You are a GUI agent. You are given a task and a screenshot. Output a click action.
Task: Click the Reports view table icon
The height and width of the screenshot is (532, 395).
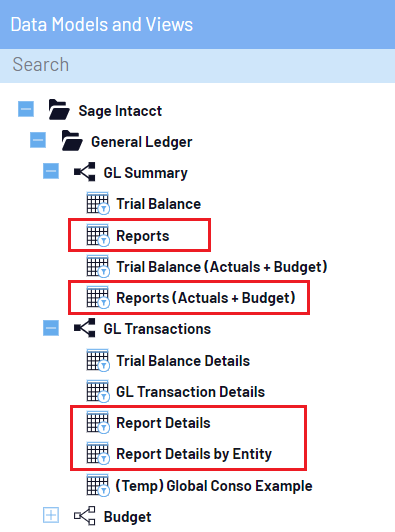pos(98,235)
